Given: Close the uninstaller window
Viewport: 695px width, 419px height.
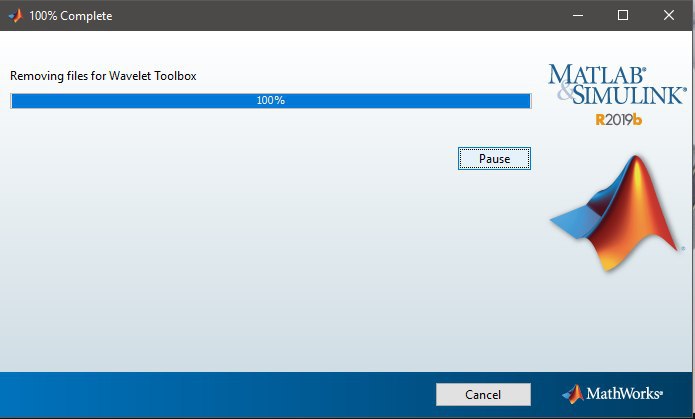Looking at the screenshot, I should pos(668,16).
